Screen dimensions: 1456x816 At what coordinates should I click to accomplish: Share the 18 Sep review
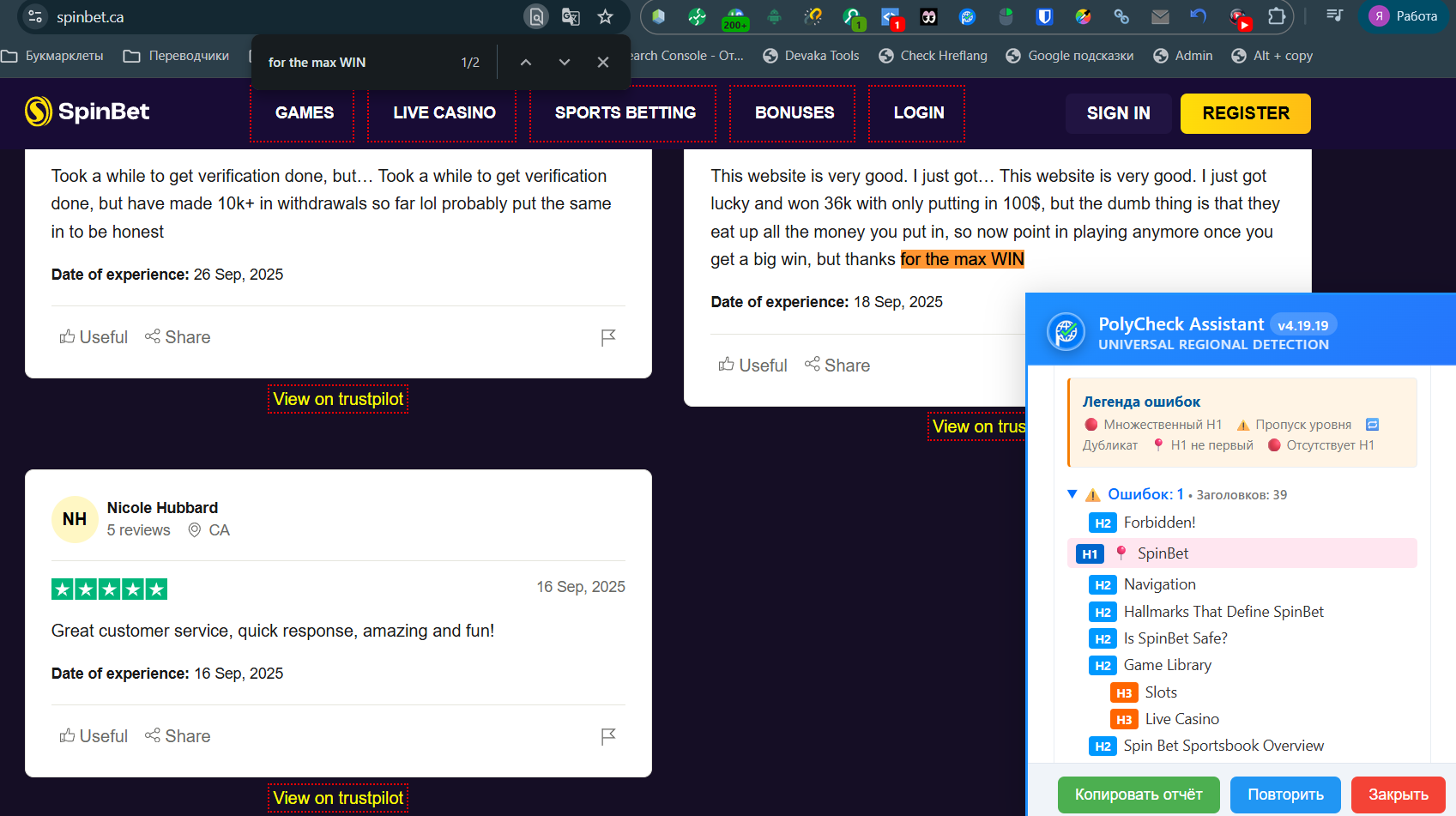coord(837,366)
